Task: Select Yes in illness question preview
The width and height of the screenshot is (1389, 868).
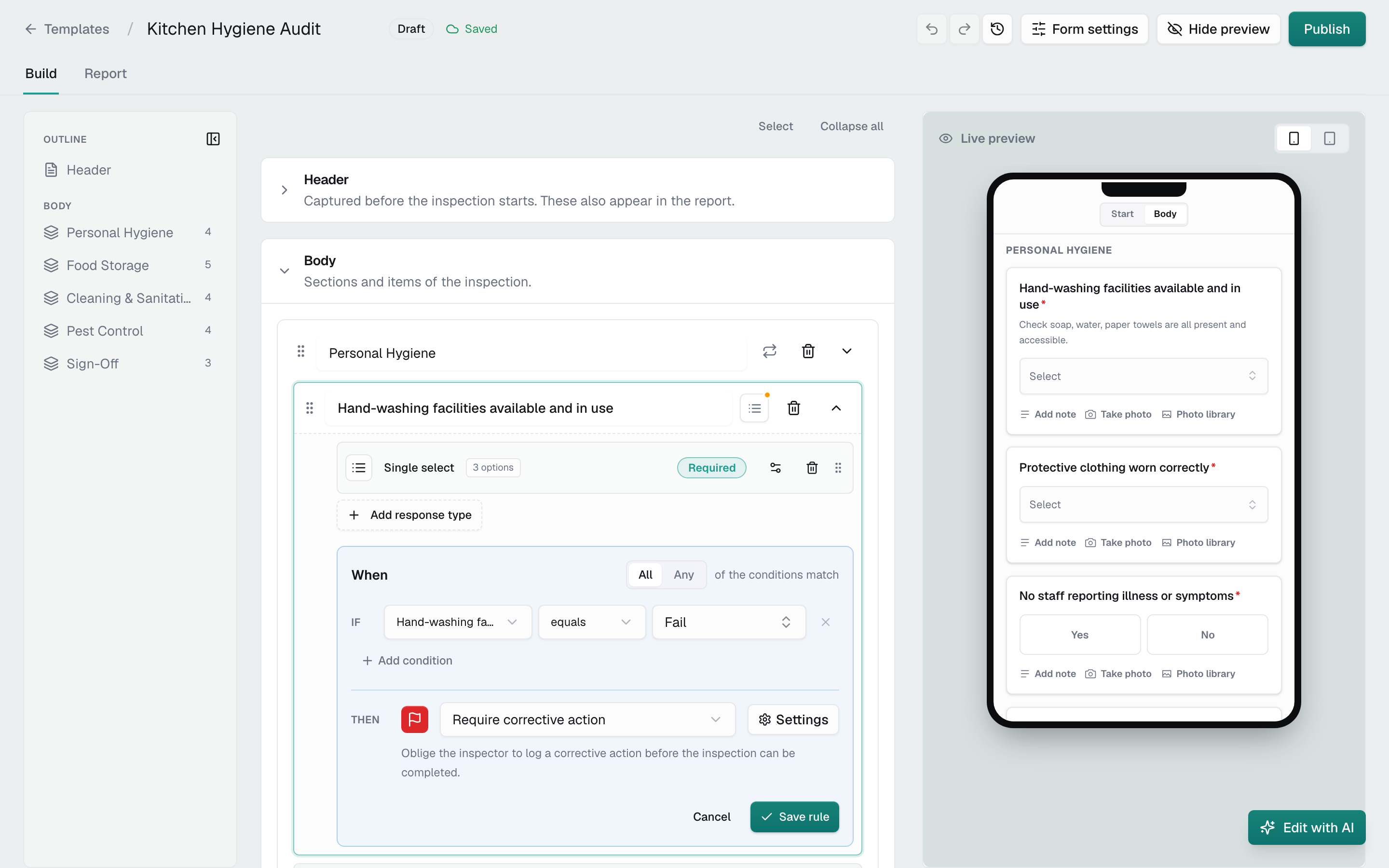Action: [1080, 634]
